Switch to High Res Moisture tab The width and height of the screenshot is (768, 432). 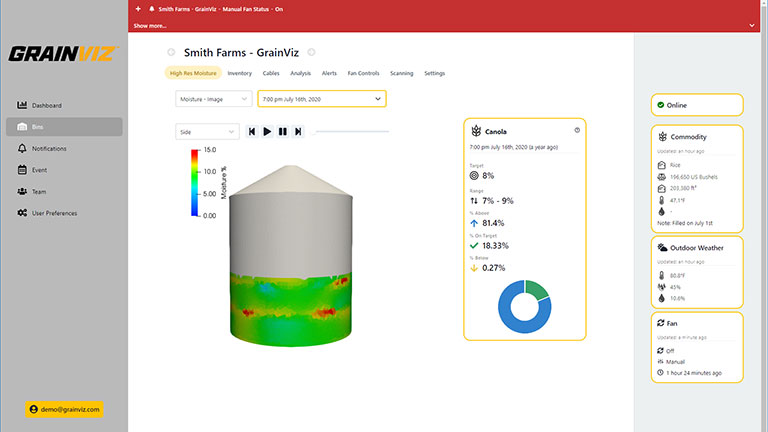pyautogui.click(x=193, y=73)
